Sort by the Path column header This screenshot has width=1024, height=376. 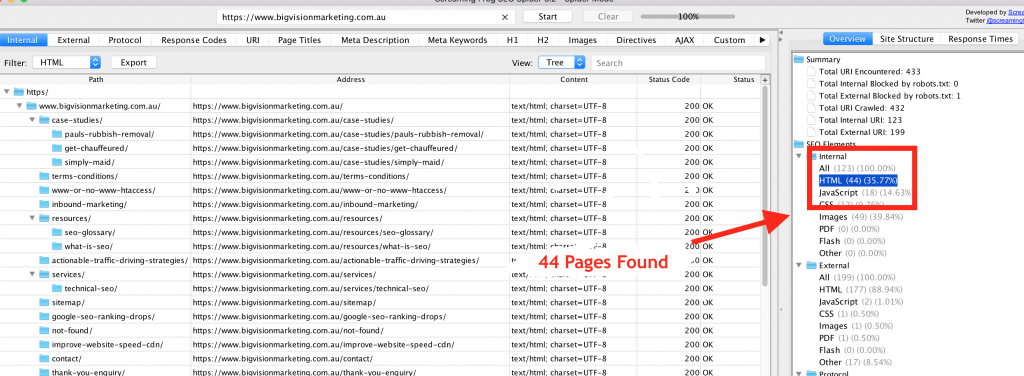point(96,80)
